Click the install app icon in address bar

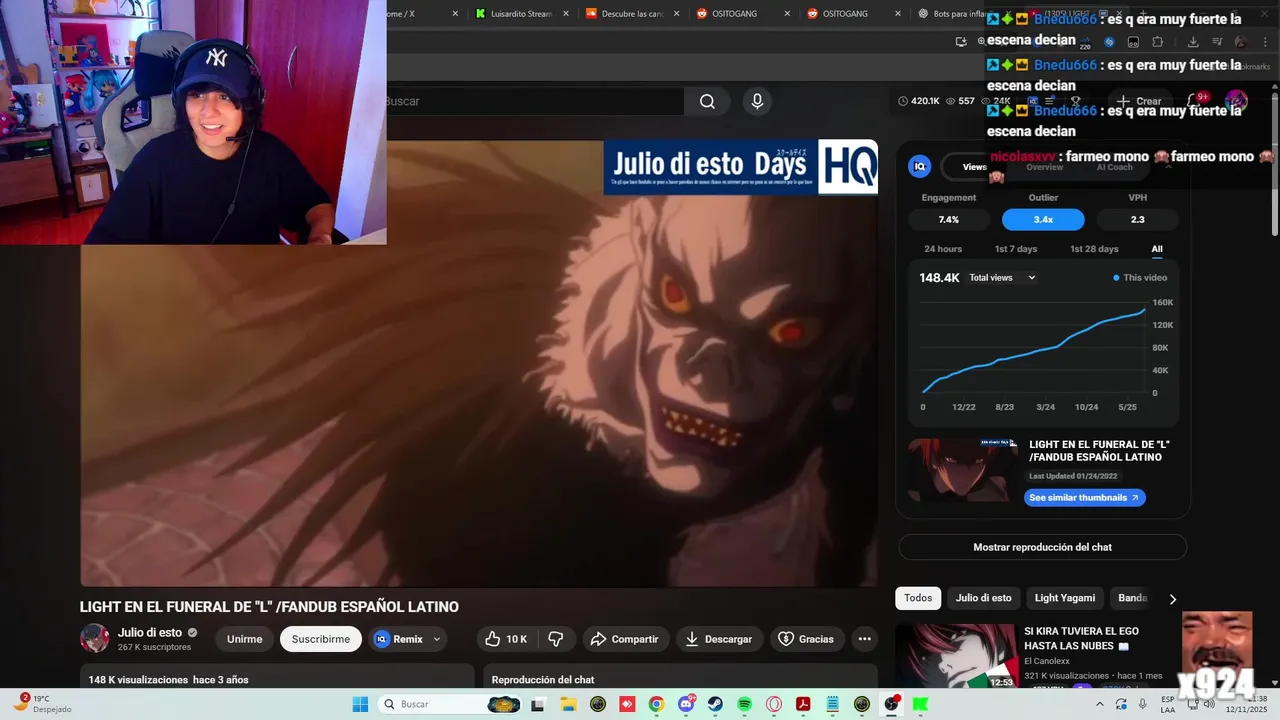point(961,42)
